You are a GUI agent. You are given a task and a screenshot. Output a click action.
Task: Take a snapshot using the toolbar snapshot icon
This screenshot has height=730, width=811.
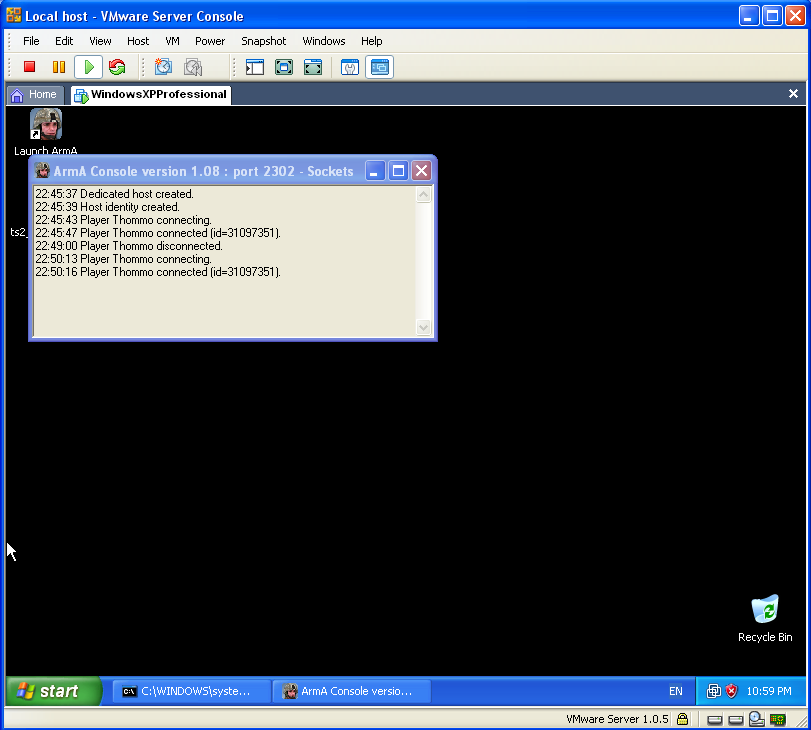click(163, 67)
